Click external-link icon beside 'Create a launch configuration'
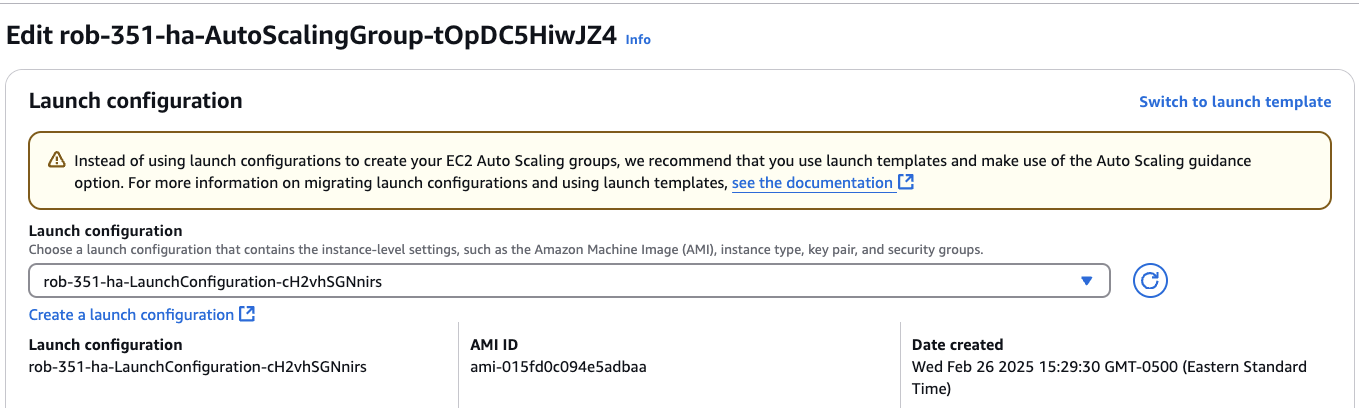This screenshot has width=1359, height=408. click(x=247, y=314)
